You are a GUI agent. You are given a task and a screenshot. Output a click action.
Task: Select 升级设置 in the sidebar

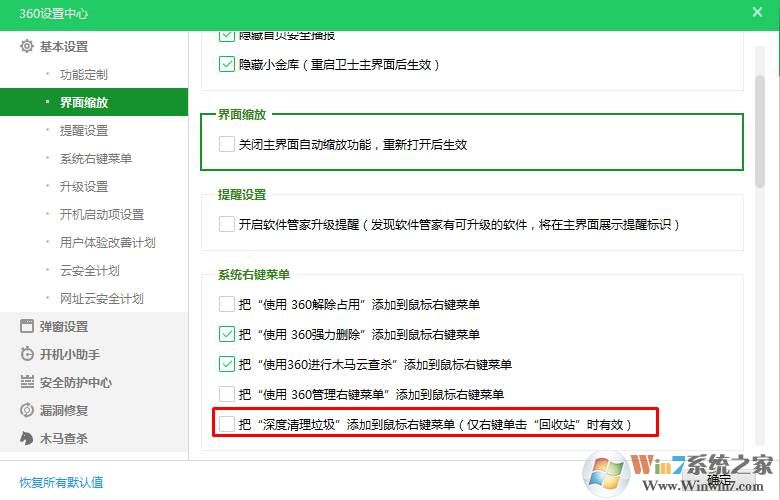point(84,187)
